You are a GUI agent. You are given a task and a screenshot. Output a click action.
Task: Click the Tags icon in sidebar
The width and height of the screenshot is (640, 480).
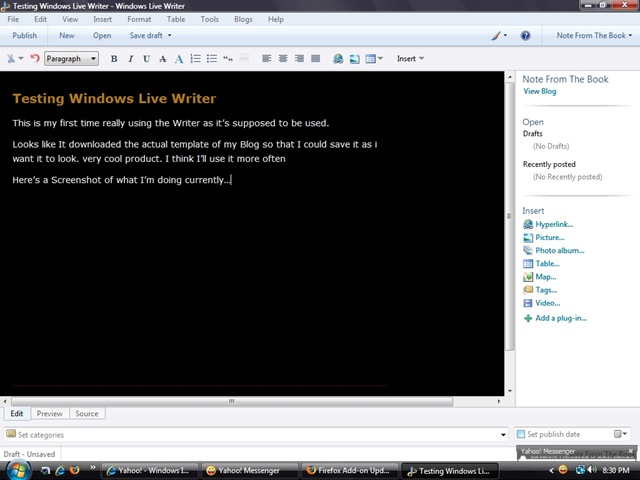[528, 290]
